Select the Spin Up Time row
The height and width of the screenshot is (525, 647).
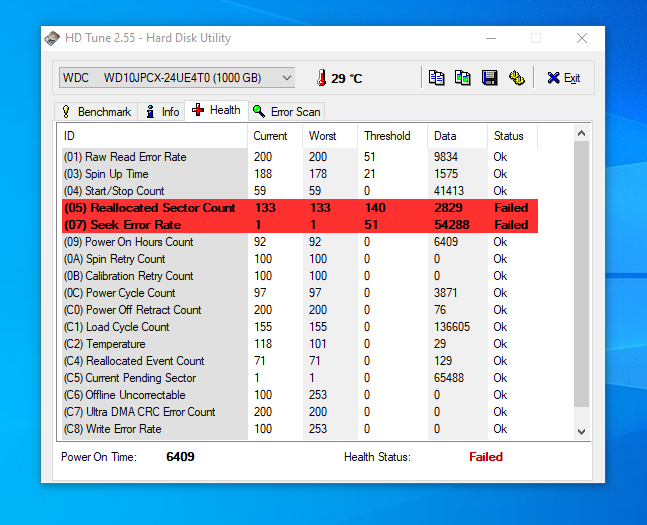(x=300, y=174)
